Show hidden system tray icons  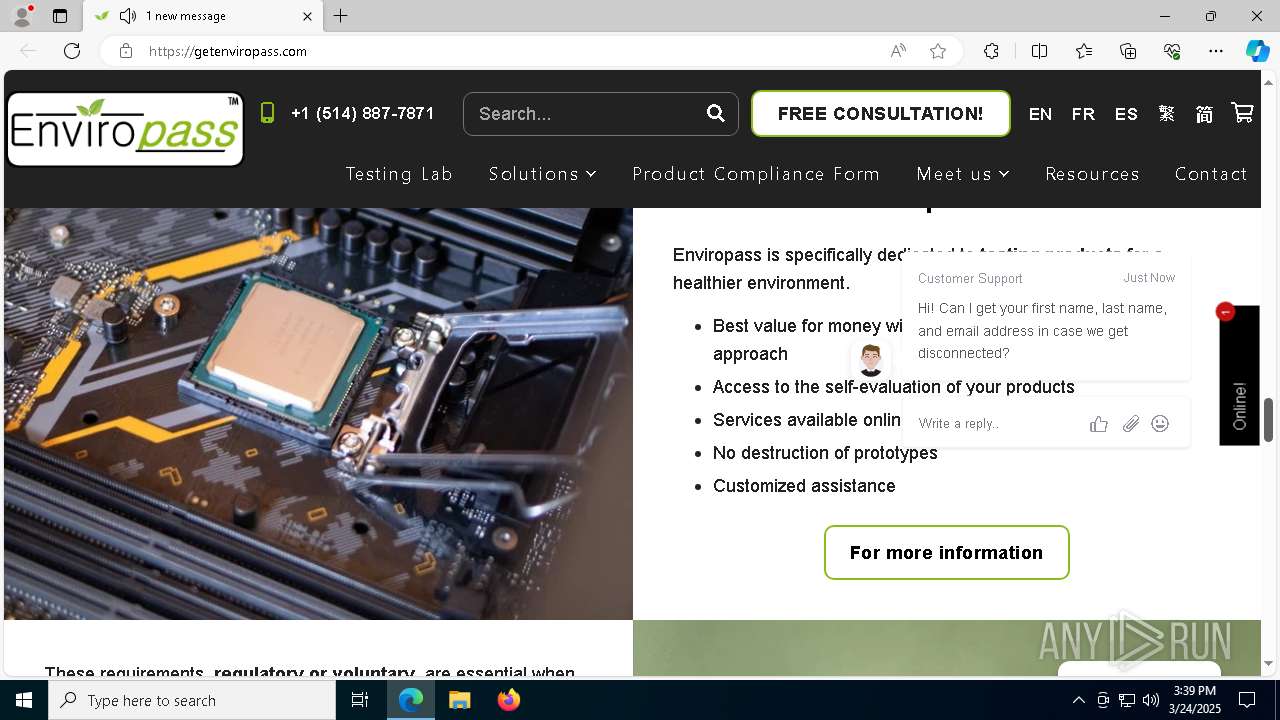coord(1078,700)
